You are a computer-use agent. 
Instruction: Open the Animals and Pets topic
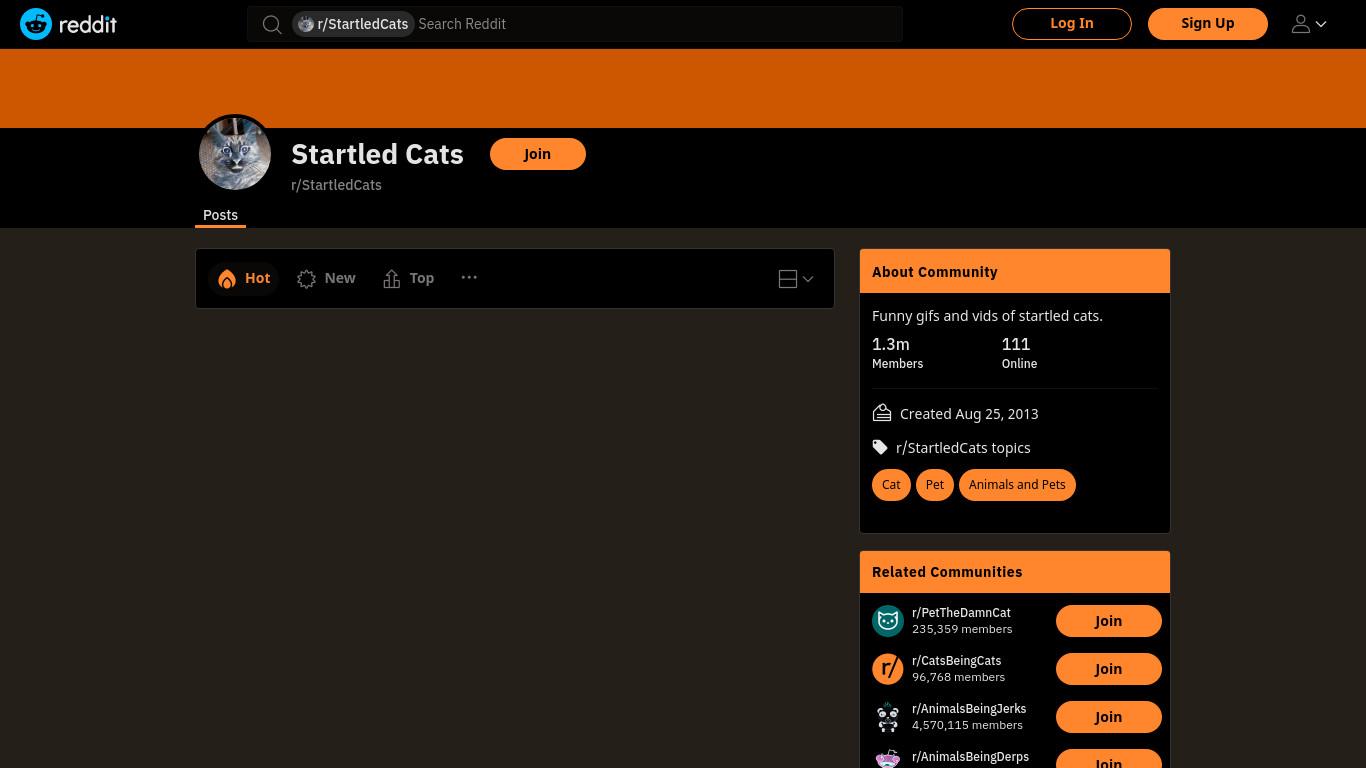click(1017, 485)
